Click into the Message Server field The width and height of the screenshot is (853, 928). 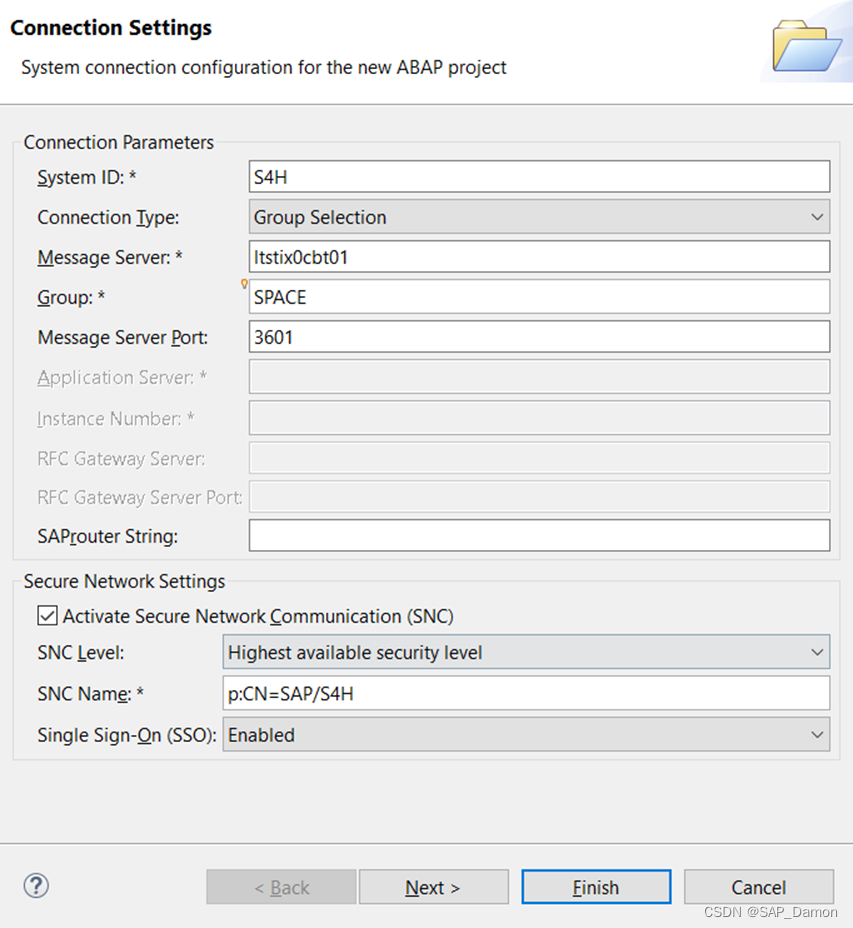(539, 257)
